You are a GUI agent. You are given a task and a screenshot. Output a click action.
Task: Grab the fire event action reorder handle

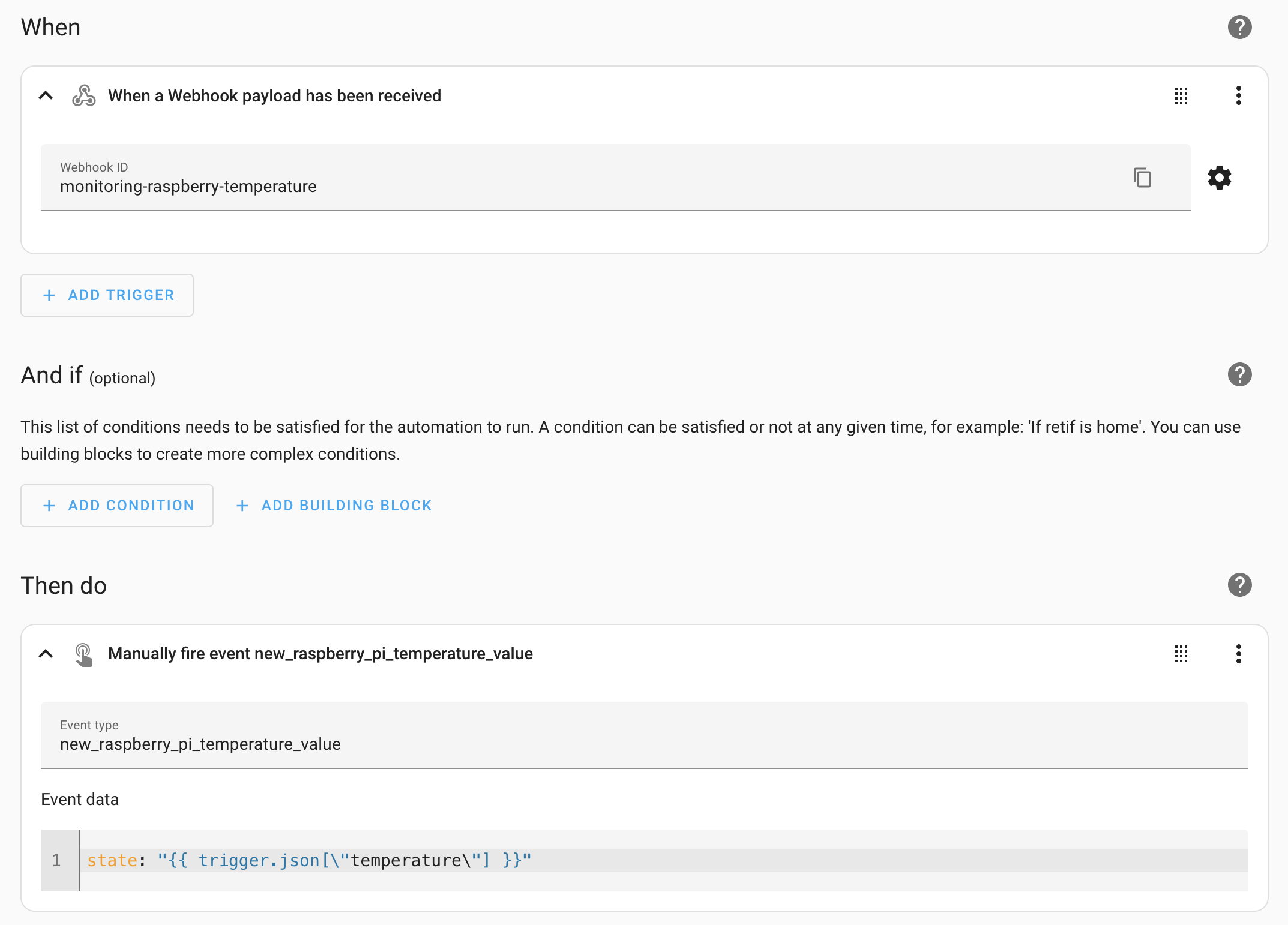pyautogui.click(x=1181, y=654)
